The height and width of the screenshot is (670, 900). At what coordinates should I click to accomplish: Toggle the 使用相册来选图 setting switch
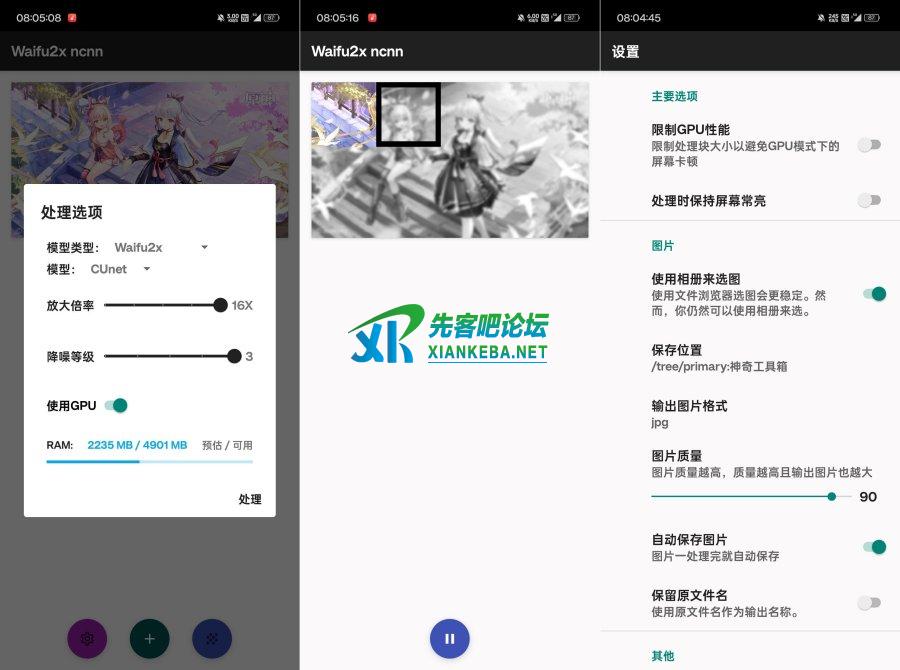pos(873,294)
